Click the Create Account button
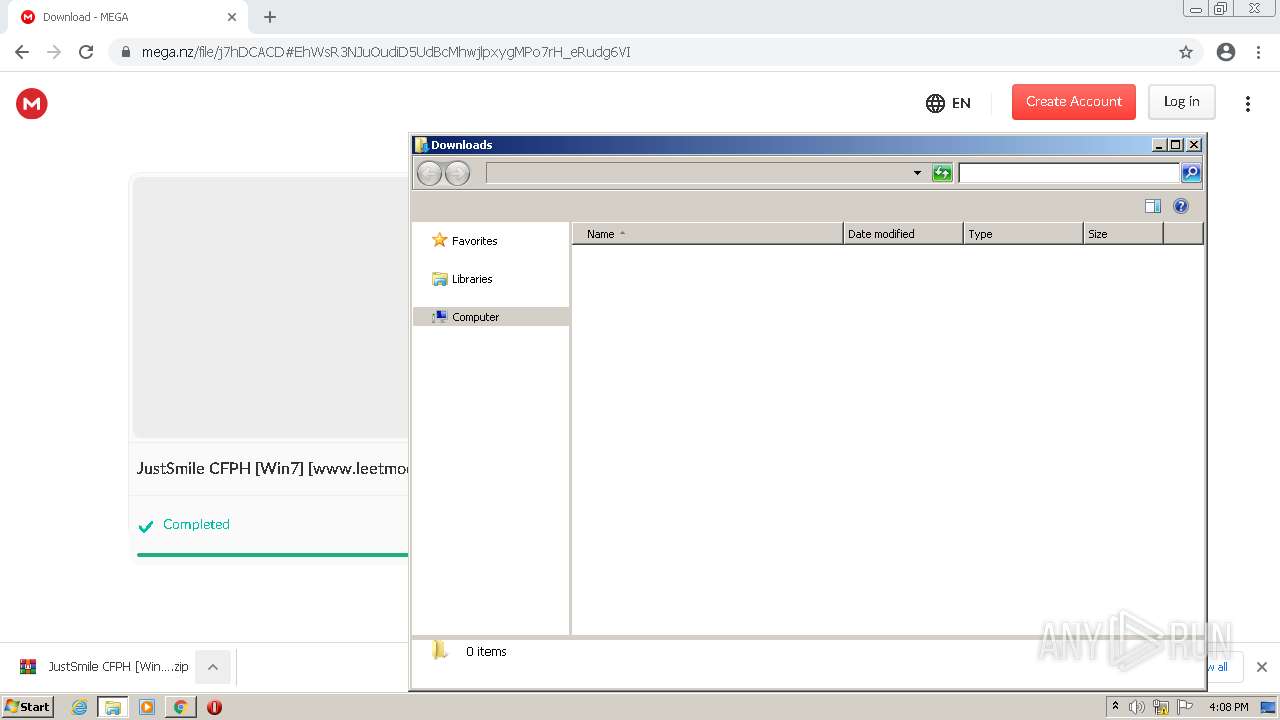Screen dimensions: 1280x720 pos(1074,102)
